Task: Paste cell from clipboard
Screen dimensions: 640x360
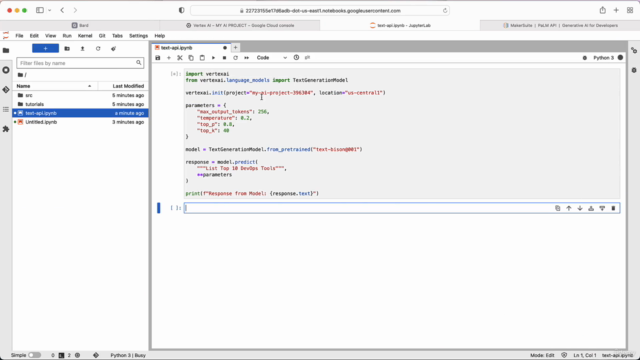Action: [x=202, y=58]
